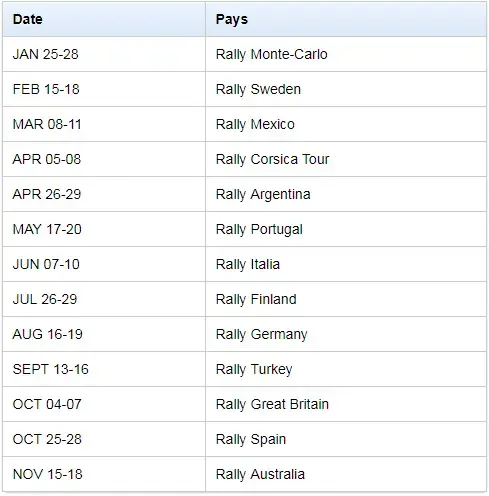Viewport: 489px width, 496px height.
Task: Click the Pays column header
Action: (x=346, y=19)
